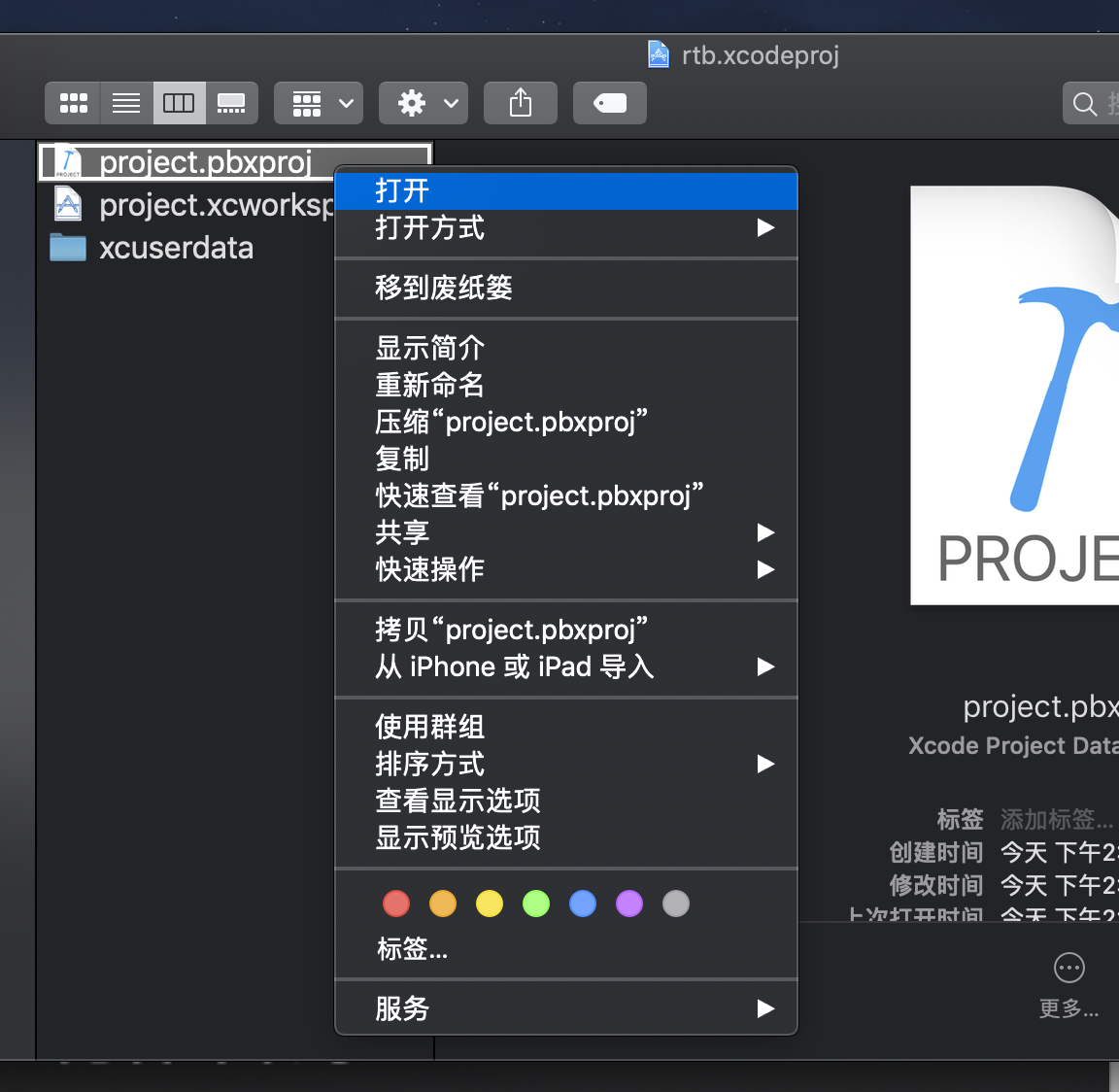Open the group-by arrangement dropdown
Viewport: 1119px width, 1092px height.
pos(319,104)
